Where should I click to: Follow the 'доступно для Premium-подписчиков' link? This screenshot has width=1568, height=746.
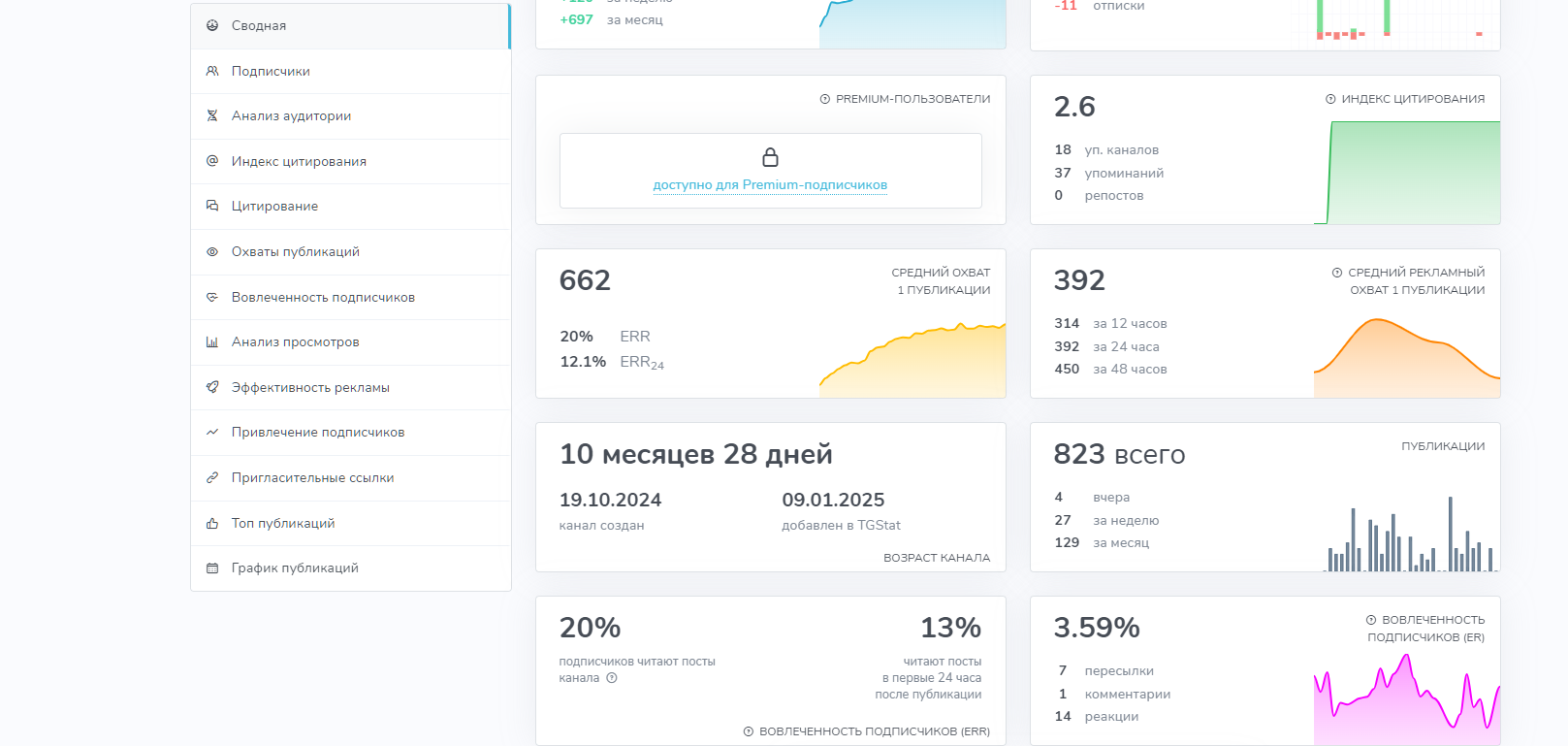[x=770, y=185]
